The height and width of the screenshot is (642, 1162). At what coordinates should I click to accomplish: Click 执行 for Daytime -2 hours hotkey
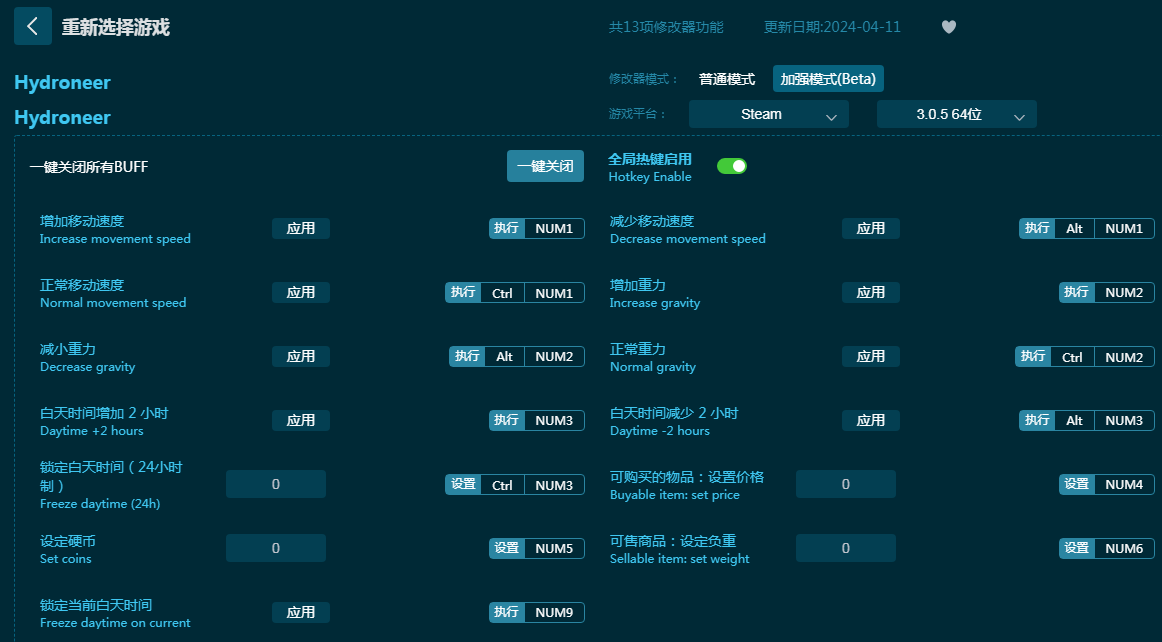coord(1037,420)
